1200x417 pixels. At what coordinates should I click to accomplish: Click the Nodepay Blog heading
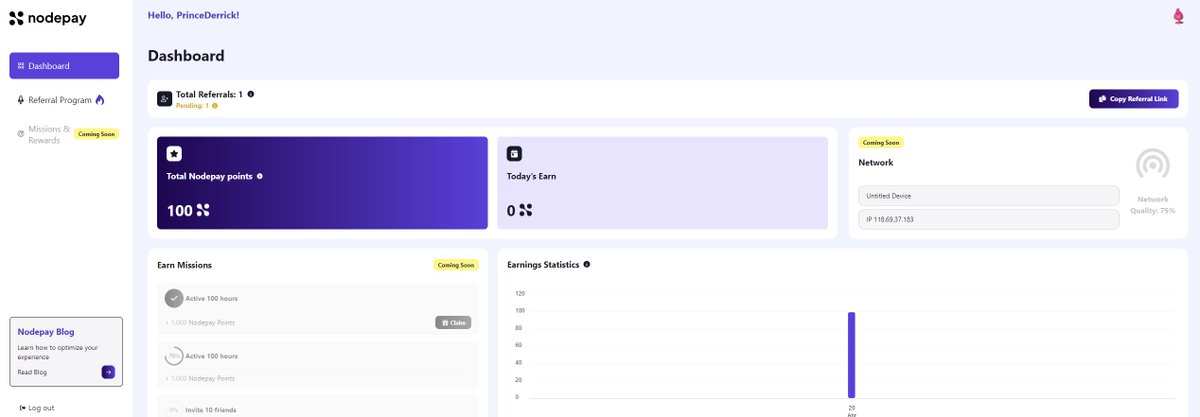click(x=46, y=331)
